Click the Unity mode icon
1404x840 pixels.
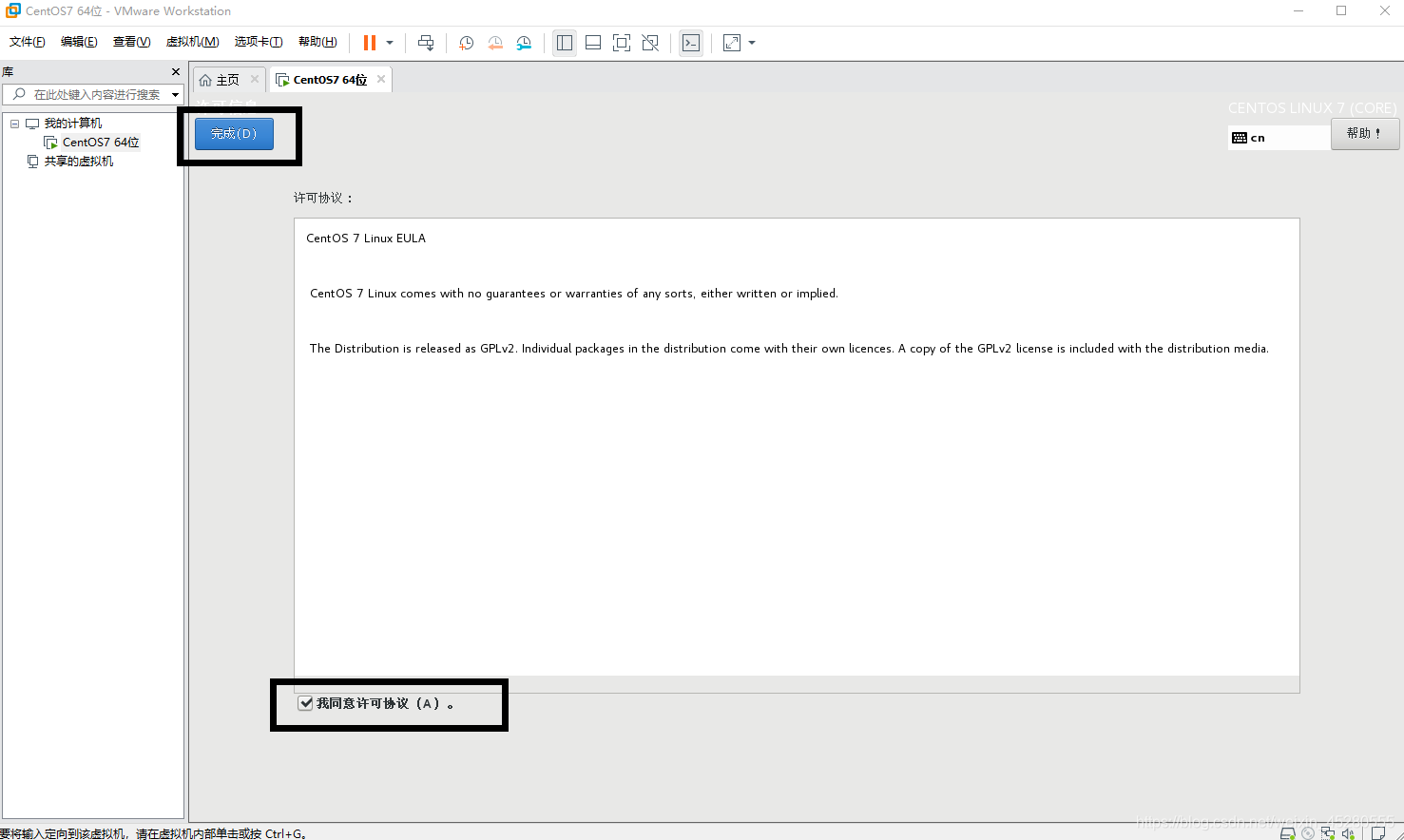click(650, 43)
